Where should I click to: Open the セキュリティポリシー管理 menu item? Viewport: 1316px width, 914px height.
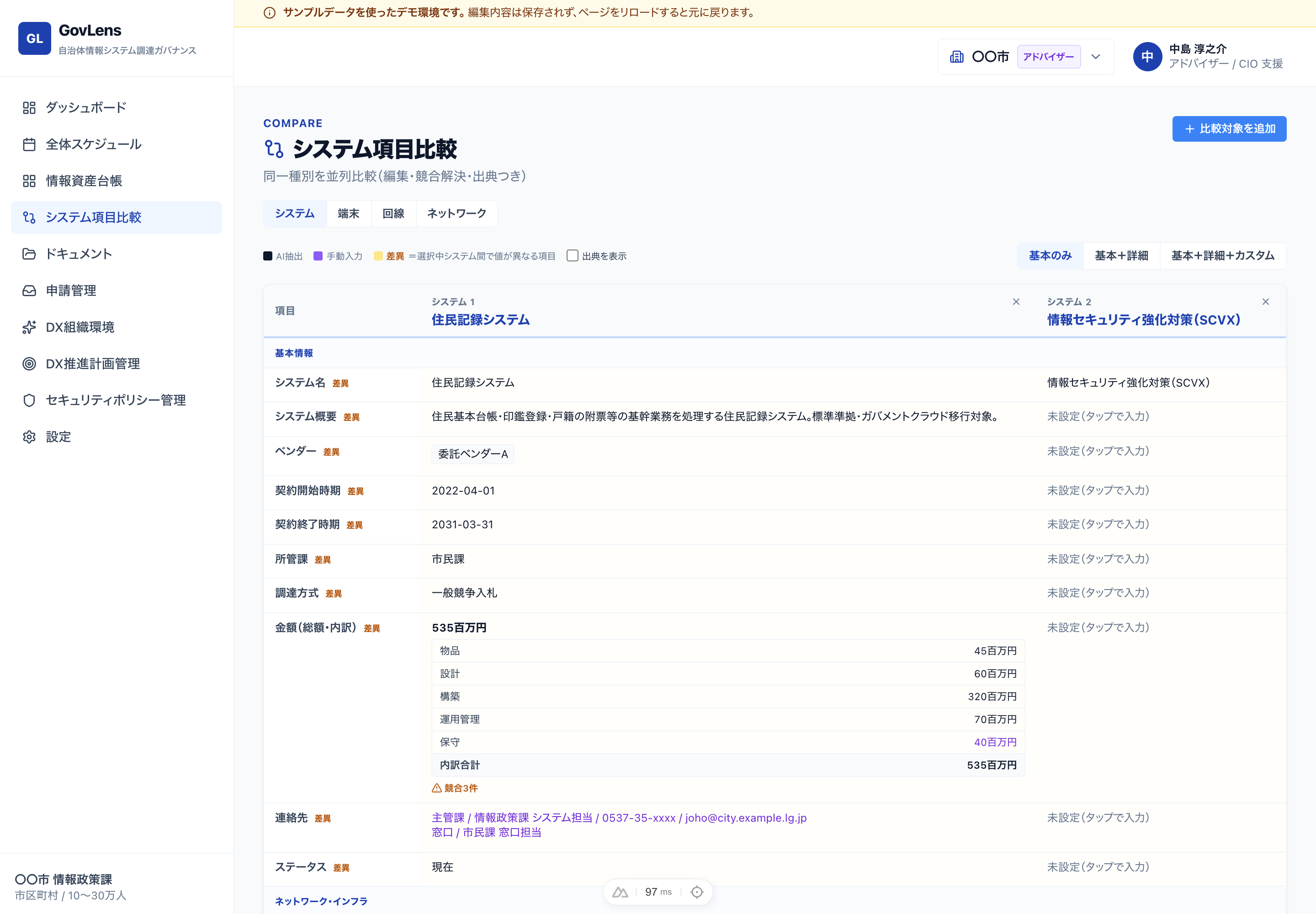[x=116, y=400]
